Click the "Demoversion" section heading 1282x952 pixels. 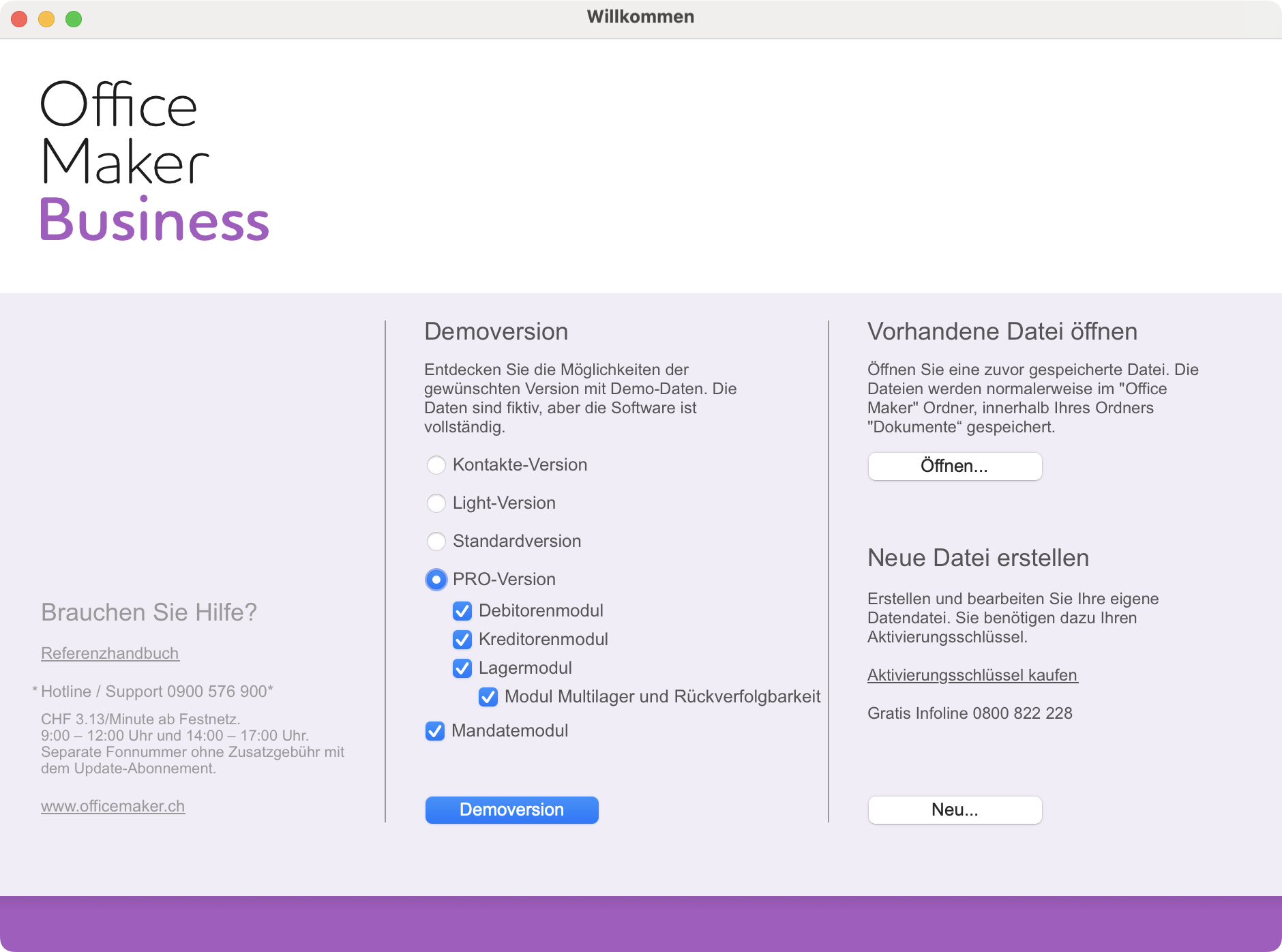[496, 331]
